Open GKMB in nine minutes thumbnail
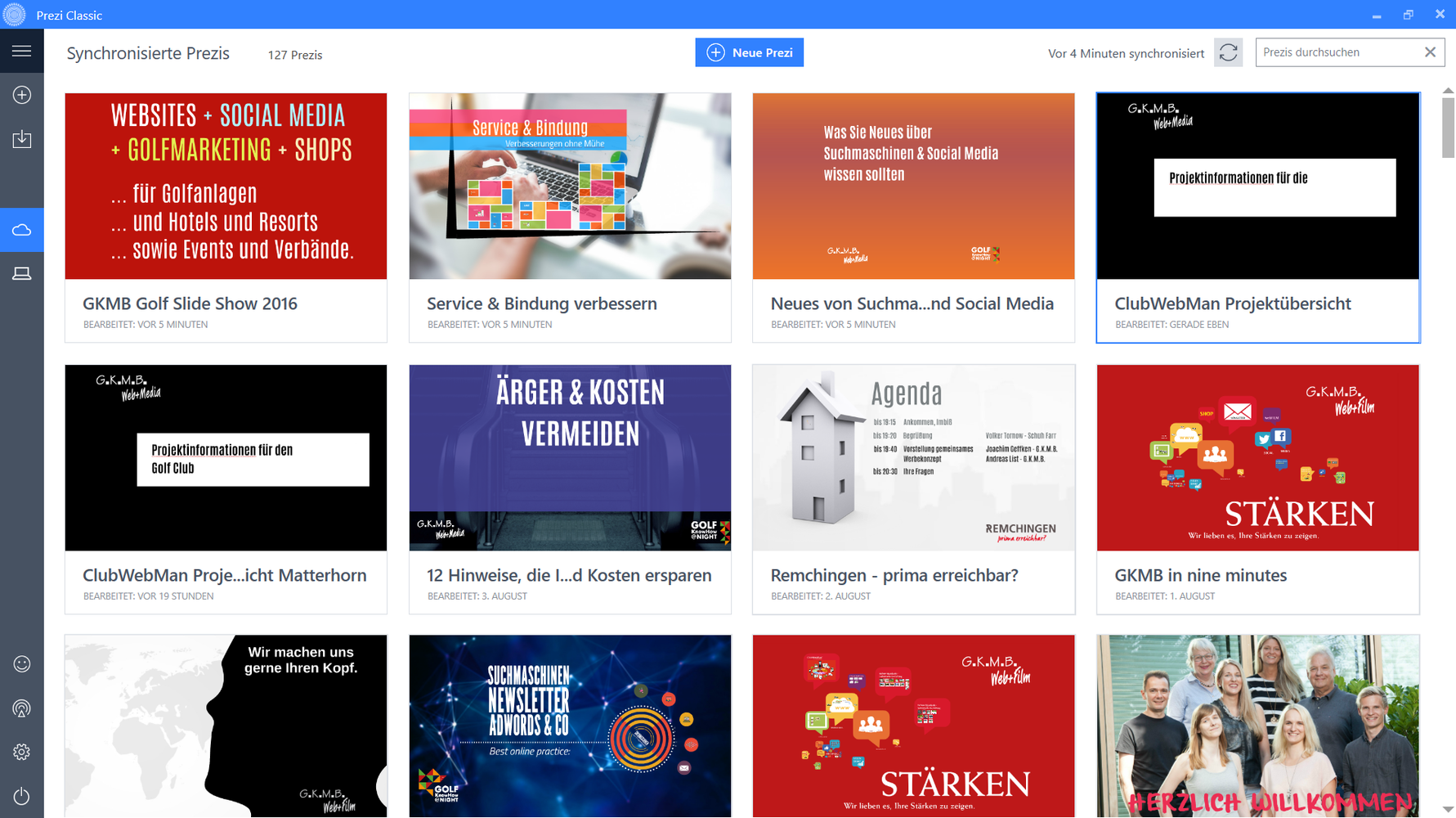 [x=1257, y=457]
